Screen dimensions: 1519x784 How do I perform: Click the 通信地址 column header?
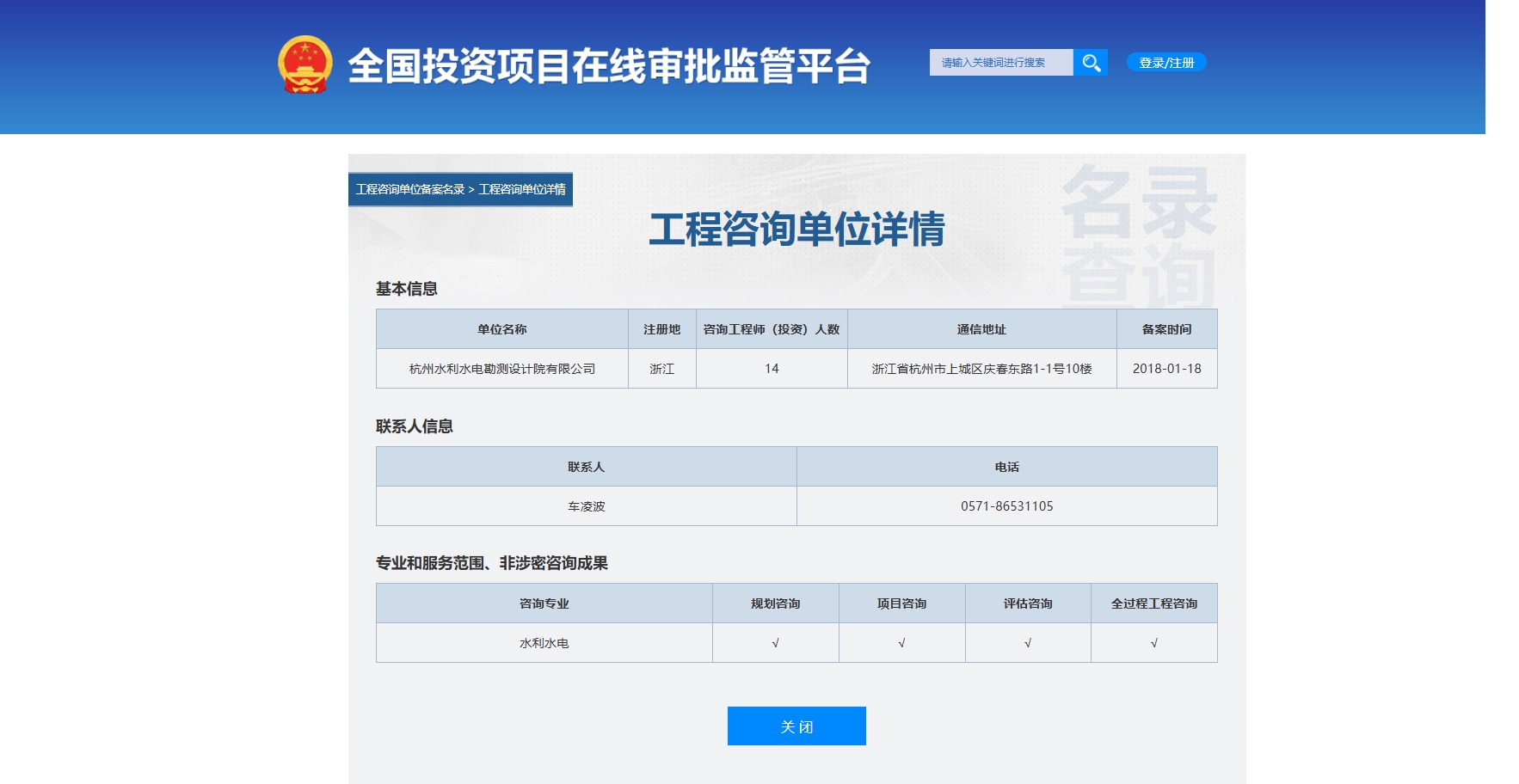(x=981, y=329)
